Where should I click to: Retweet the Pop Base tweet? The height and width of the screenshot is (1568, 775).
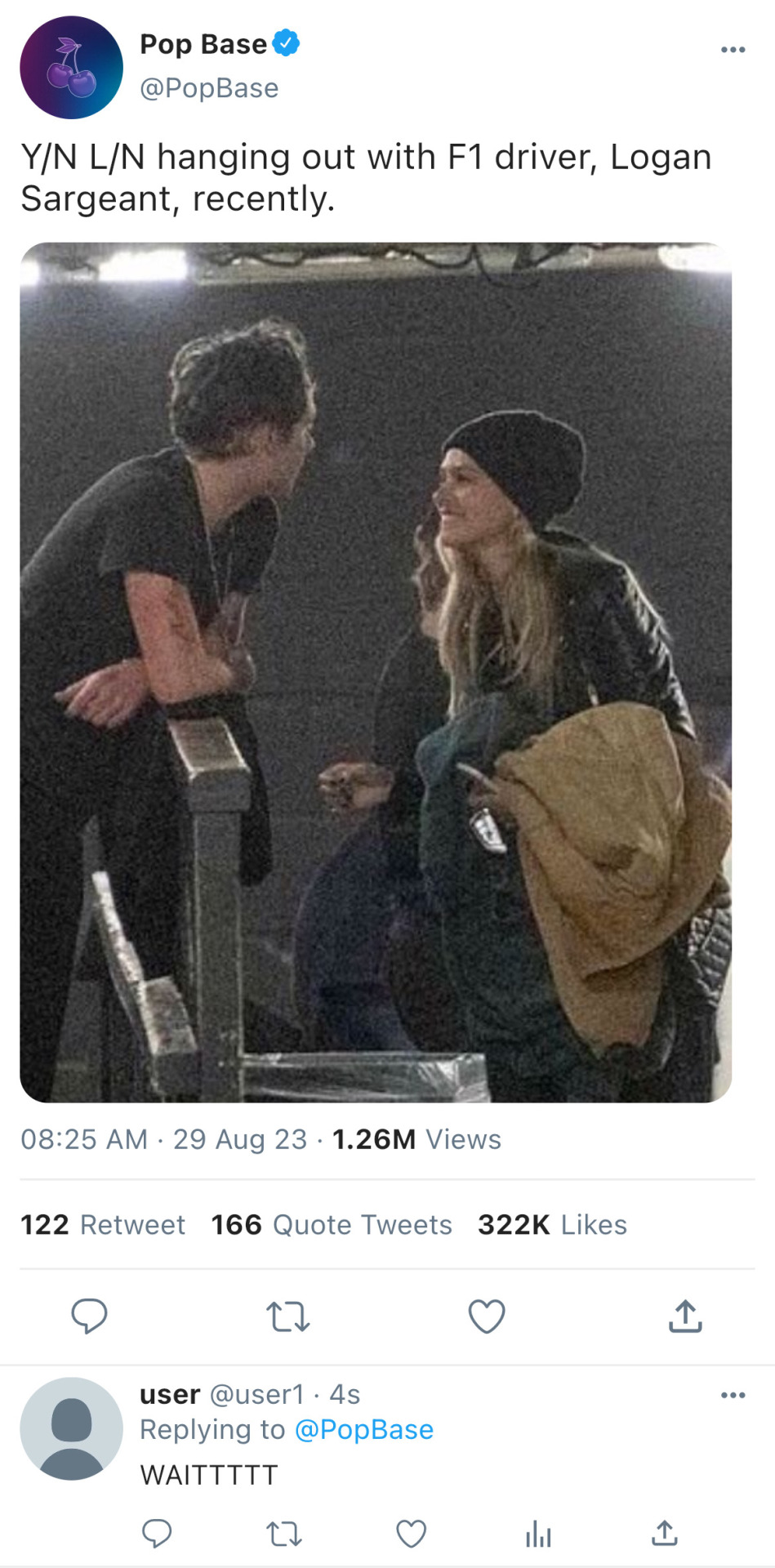click(x=287, y=1316)
